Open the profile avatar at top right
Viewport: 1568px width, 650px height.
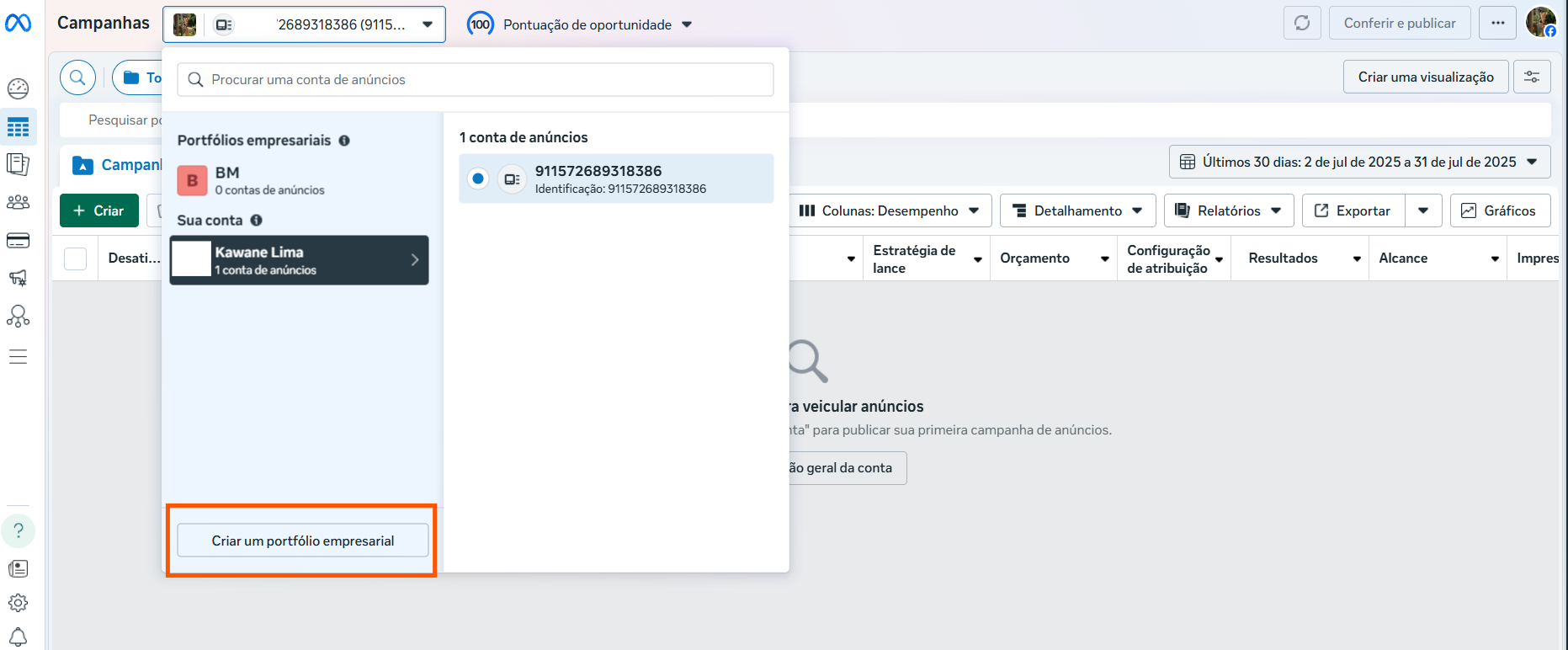click(1541, 23)
